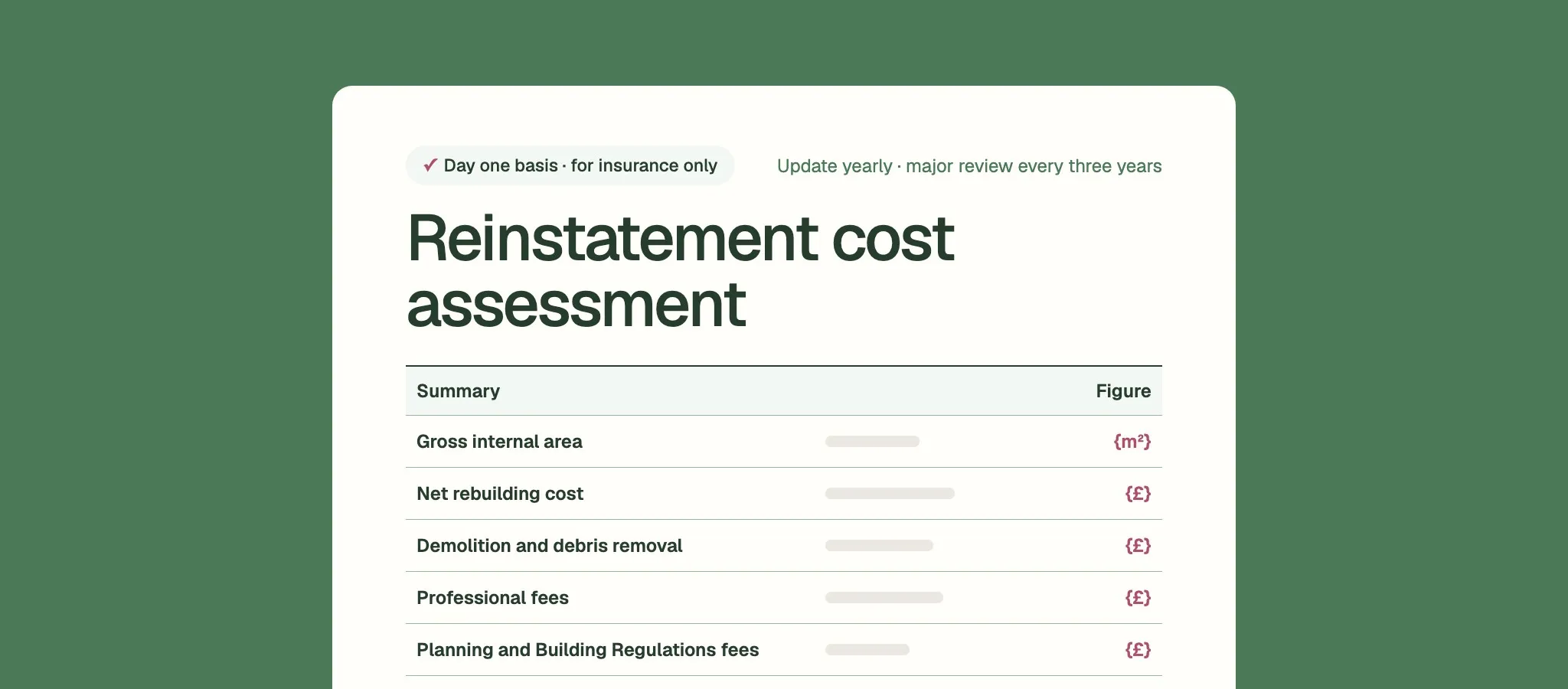Click the grey placeholder bar in Gross internal area row
Viewport: 1568px width, 689px height.
872,442
